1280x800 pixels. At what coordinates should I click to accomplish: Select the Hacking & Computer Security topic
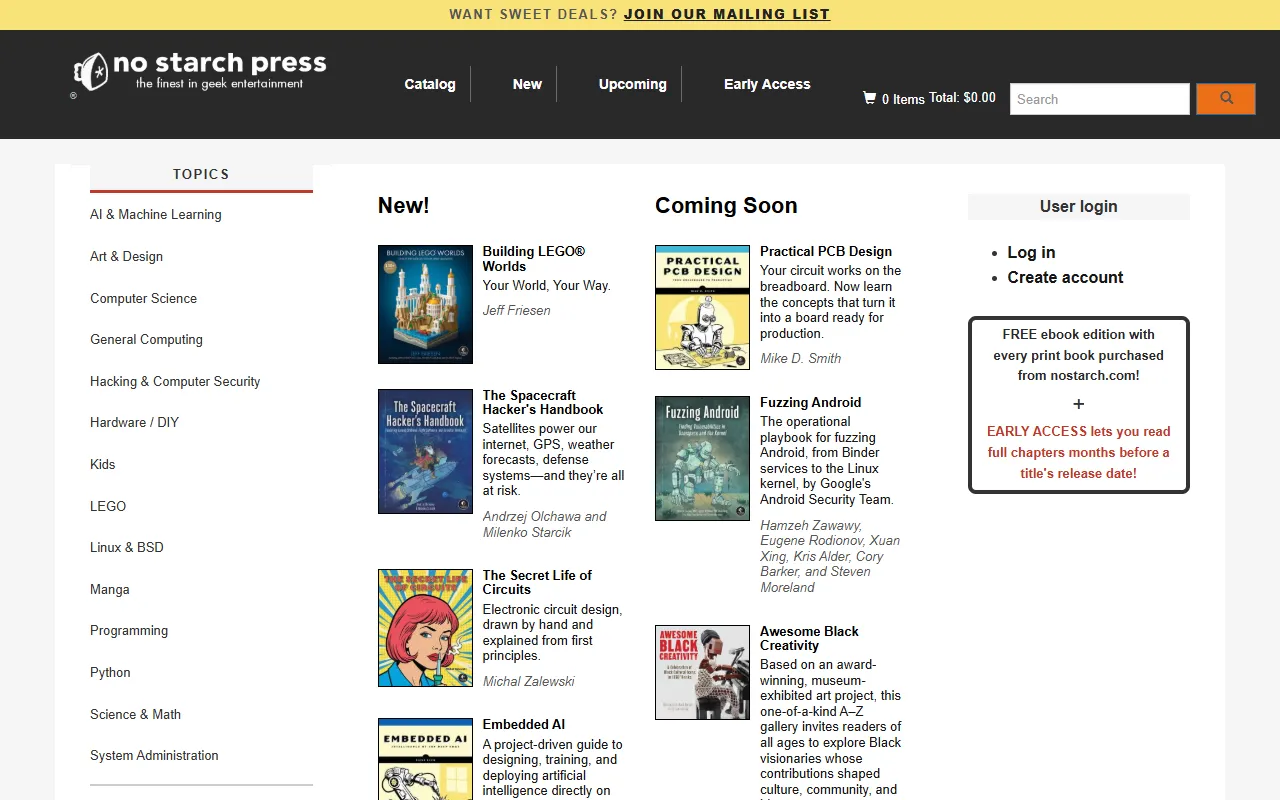pyautogui.click(x=175, y=381)
